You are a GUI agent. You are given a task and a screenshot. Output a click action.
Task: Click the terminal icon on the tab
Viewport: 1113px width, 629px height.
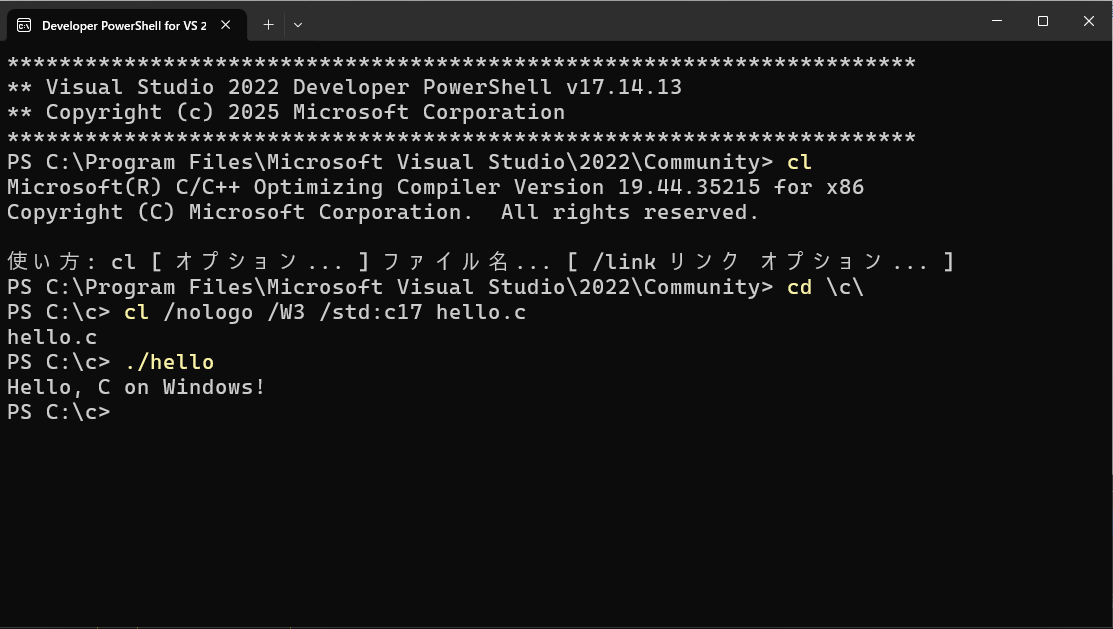(x=23, y=26)
